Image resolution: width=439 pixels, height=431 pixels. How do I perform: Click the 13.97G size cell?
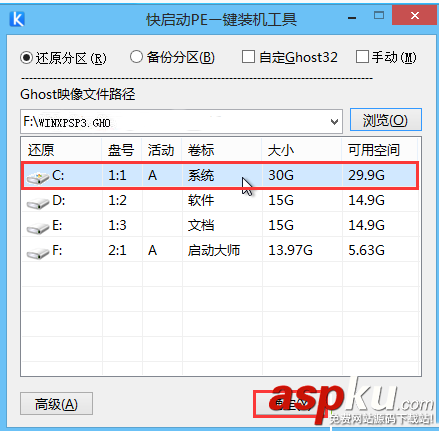pos(290,251)
